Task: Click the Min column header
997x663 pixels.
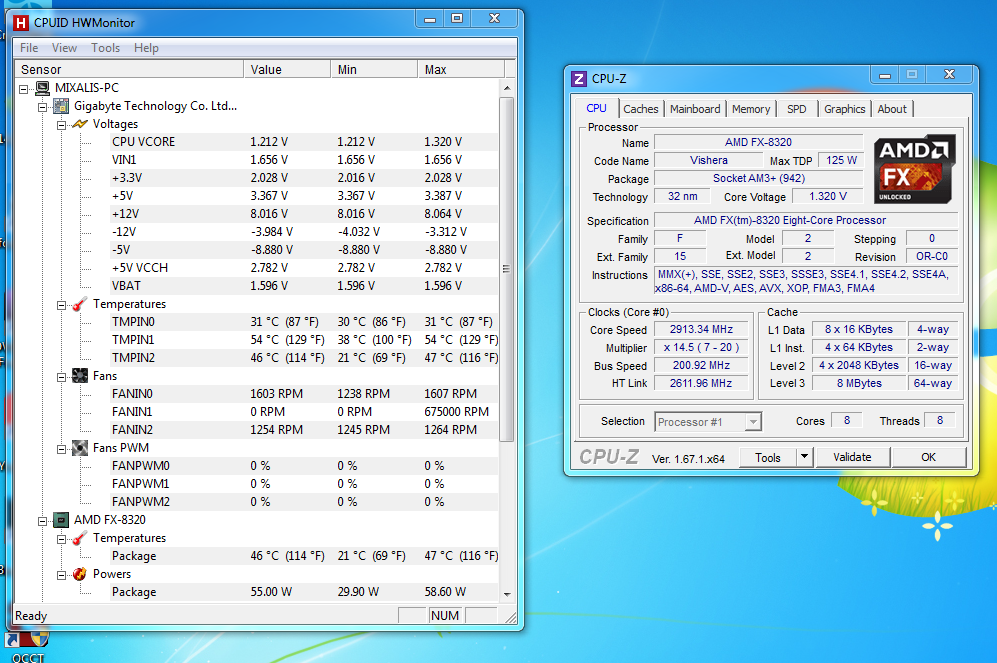Action: [x=375, y=69]
